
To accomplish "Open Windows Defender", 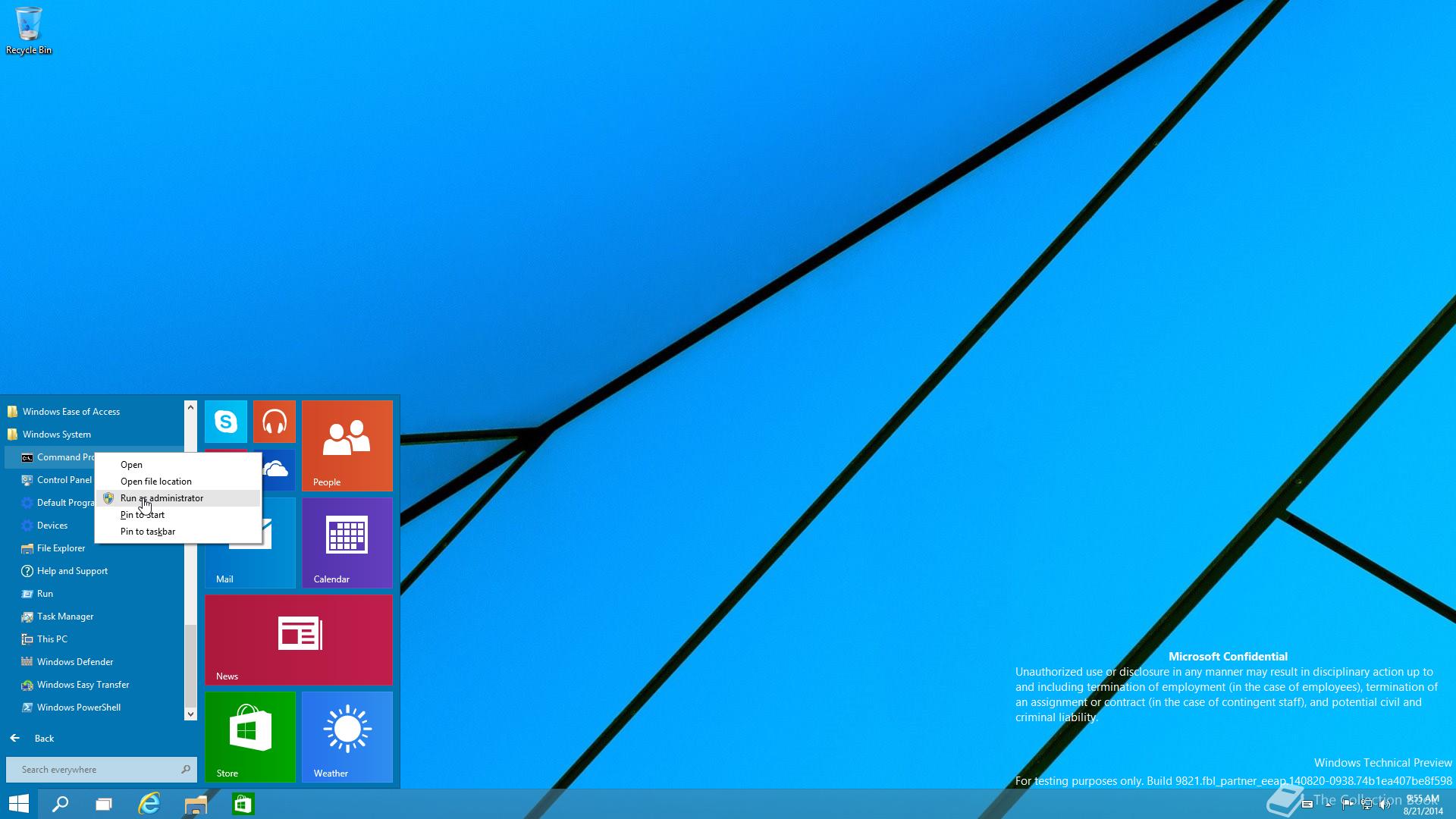I will click(95, 662).
